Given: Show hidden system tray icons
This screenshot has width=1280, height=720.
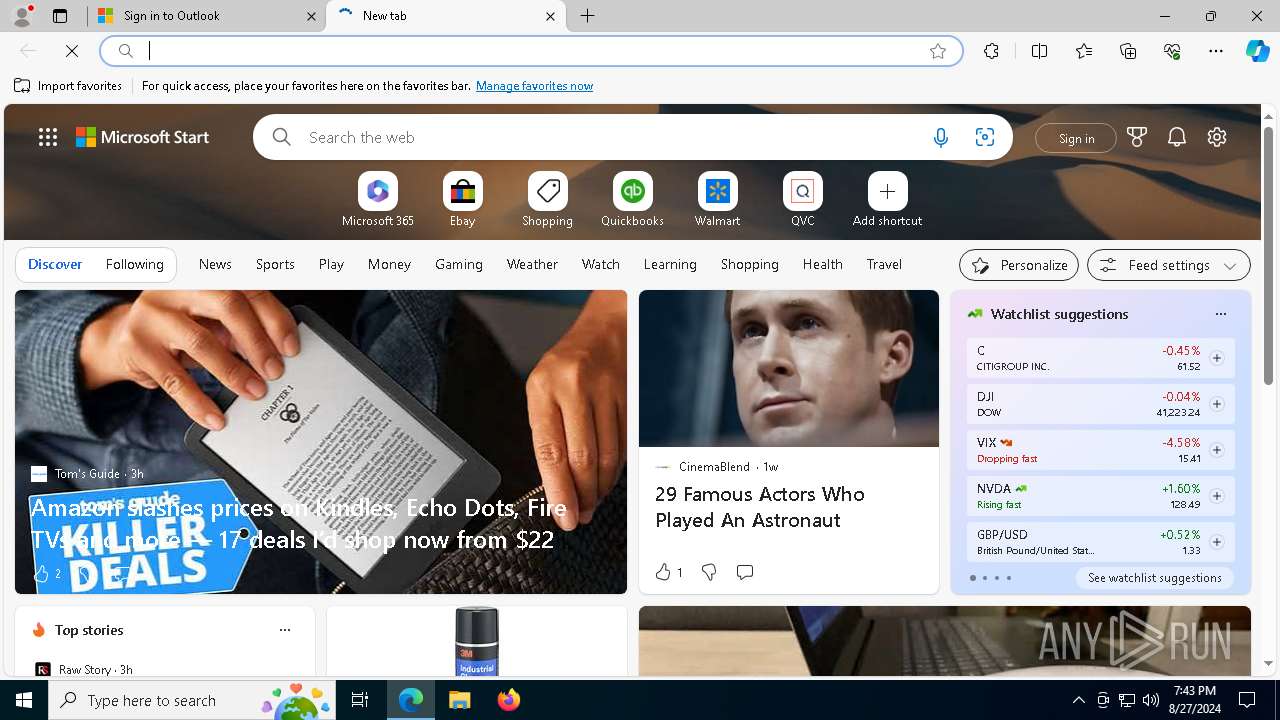Looking at the screenshot, I should pyautogui.click(x=1078, y=700).
